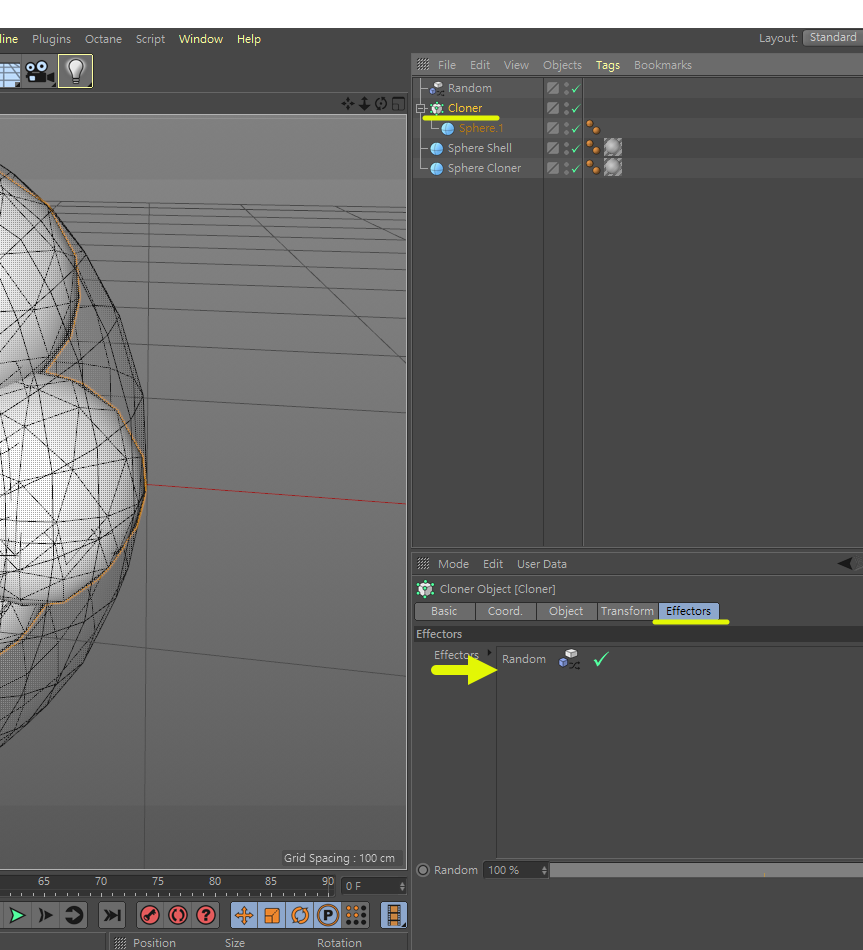
Task: Open the Render Settings film strip icon
Action: tap(393, 915)
